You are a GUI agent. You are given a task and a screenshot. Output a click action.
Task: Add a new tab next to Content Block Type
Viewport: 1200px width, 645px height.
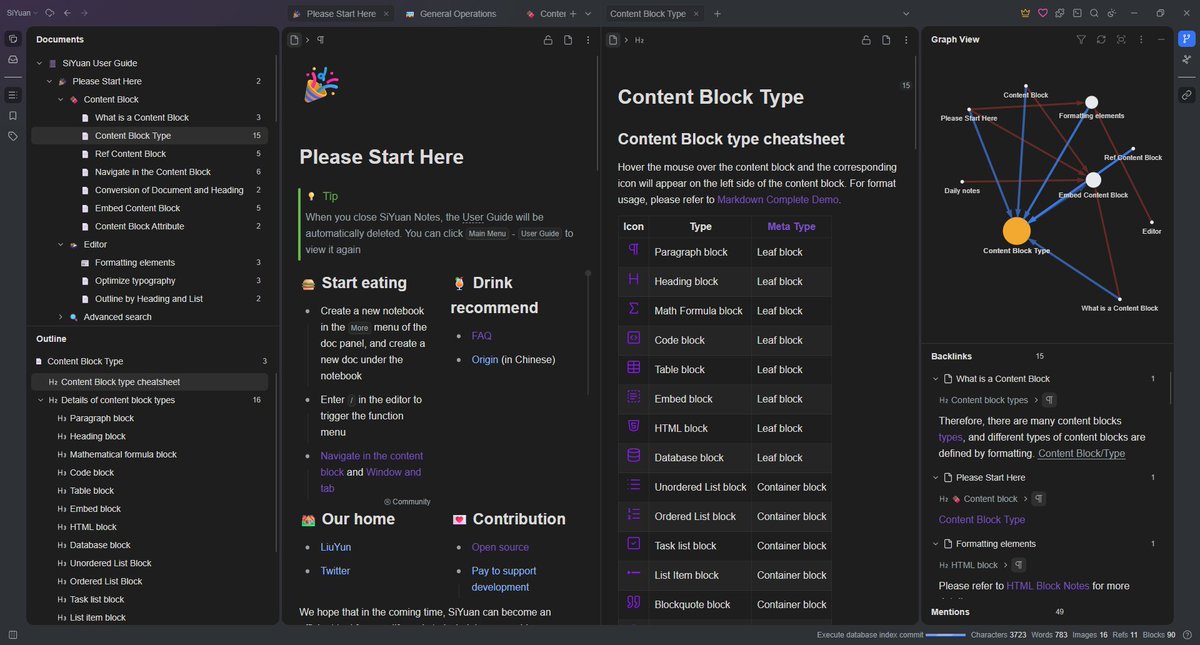tap(717, 14)
